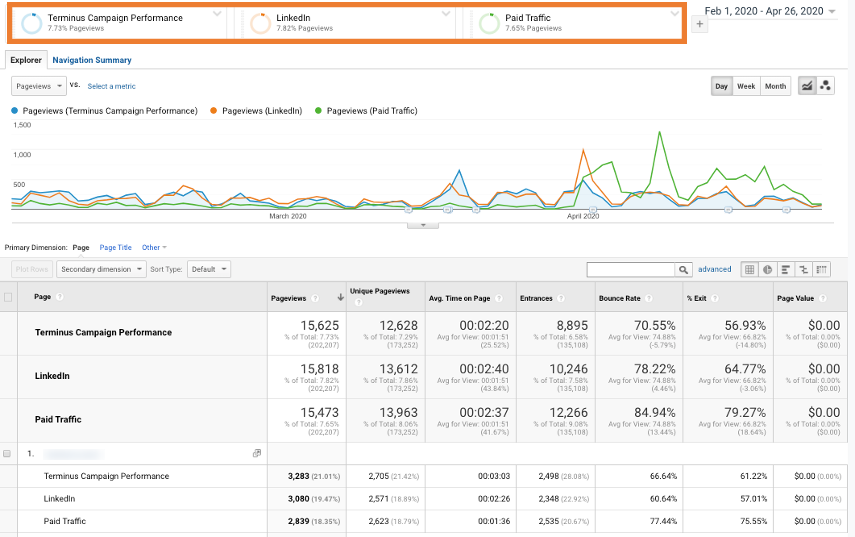This screenshot has height=537, width=855.
Task: Sort by Bounce Rate column header
Action: (620, 298)
